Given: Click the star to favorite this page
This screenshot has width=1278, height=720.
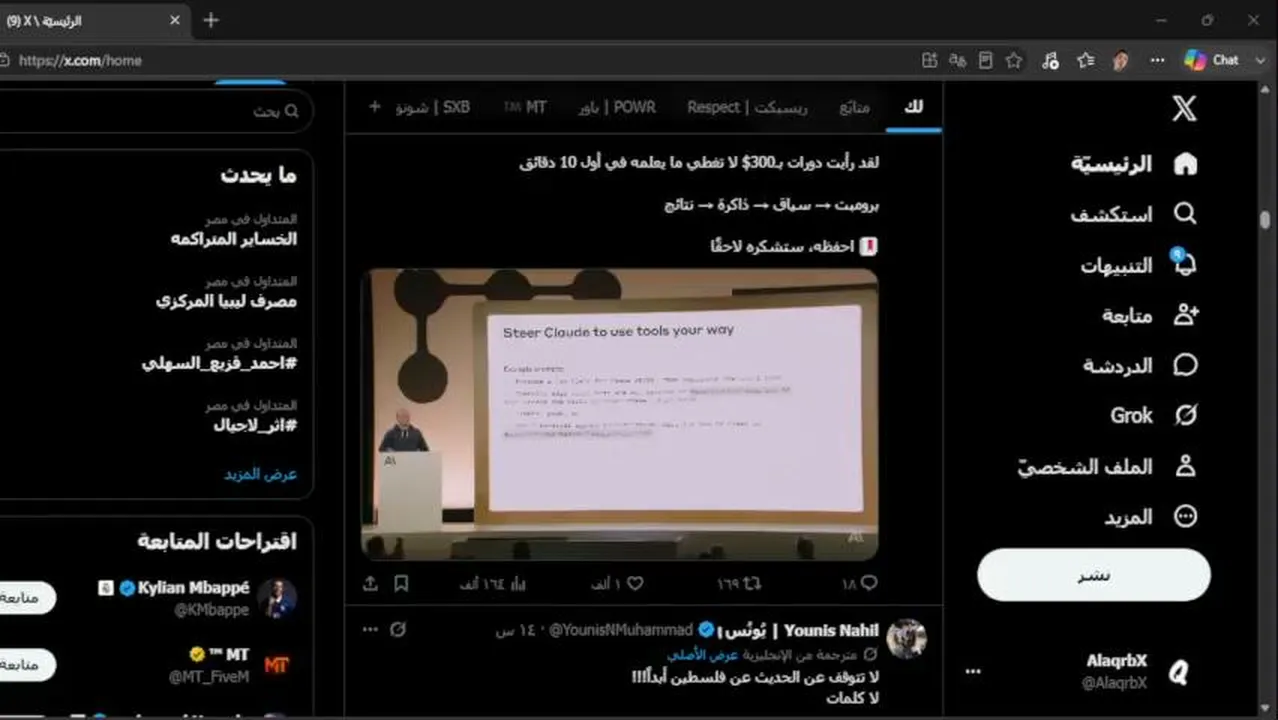Looking at the screenshot, I should [x=1013, y=60].
